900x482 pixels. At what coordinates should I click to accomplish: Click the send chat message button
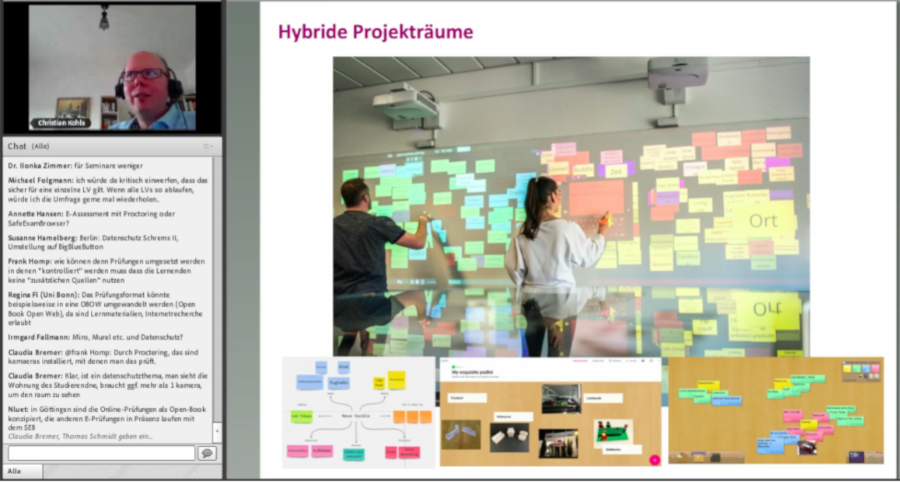[207, 453]
